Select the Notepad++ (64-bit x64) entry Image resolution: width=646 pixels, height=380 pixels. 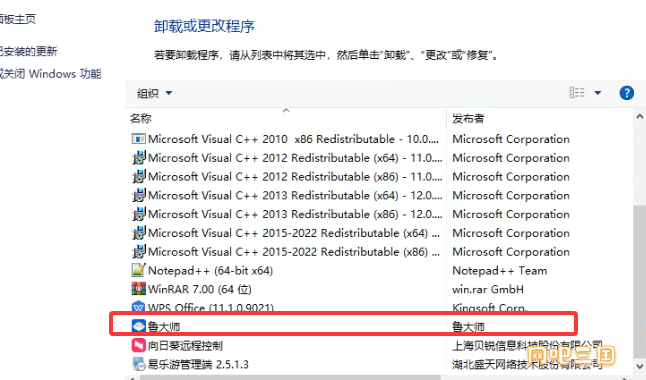point(211,271)
